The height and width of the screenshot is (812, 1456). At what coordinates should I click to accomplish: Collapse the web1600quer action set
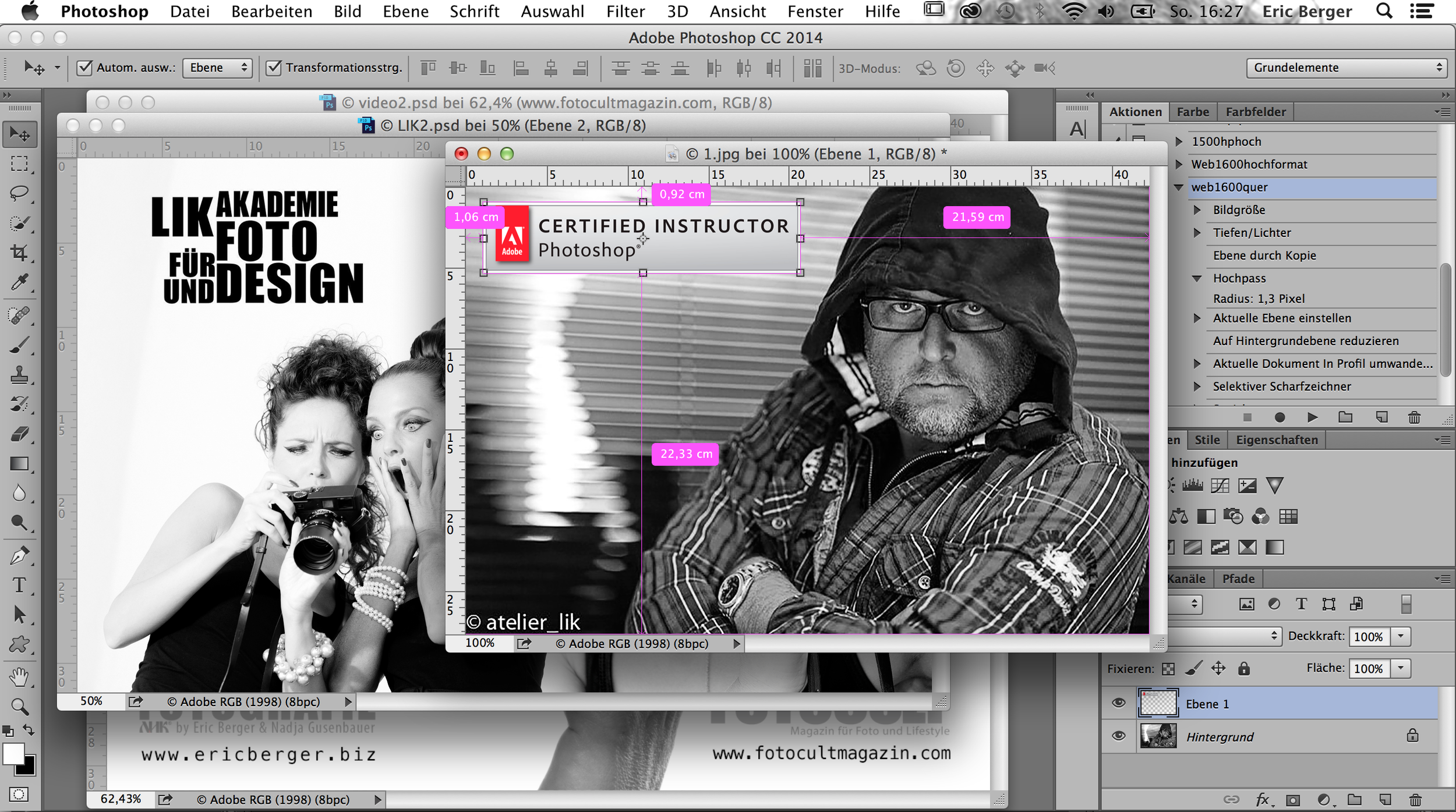pyautogui.click(x=1179, y=187)
